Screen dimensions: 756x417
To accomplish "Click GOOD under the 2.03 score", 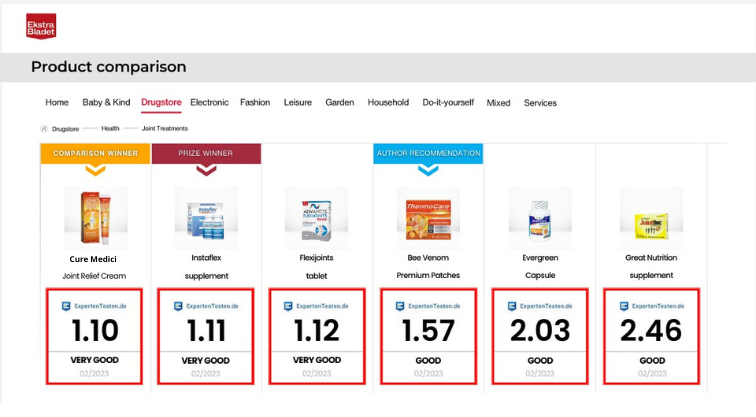I will pyautogui.click(x=540, y=361).
